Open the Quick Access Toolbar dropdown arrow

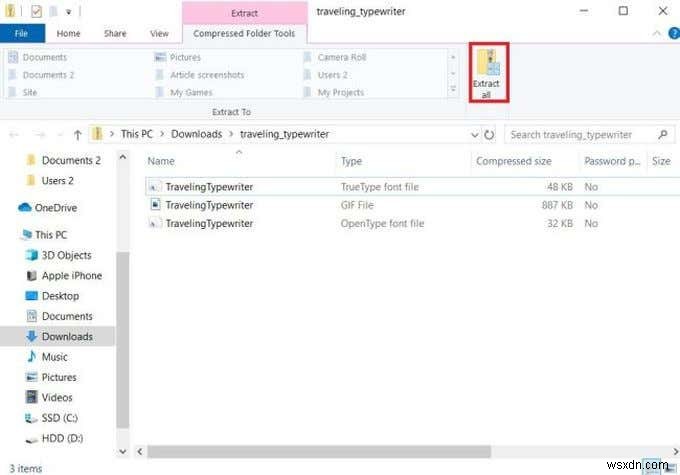point(68,12)
